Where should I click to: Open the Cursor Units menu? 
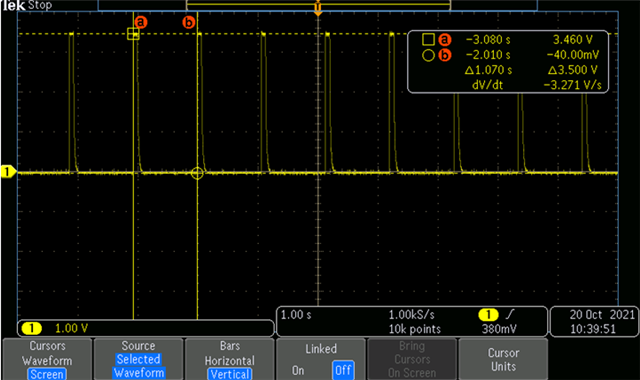pos(503,359)
